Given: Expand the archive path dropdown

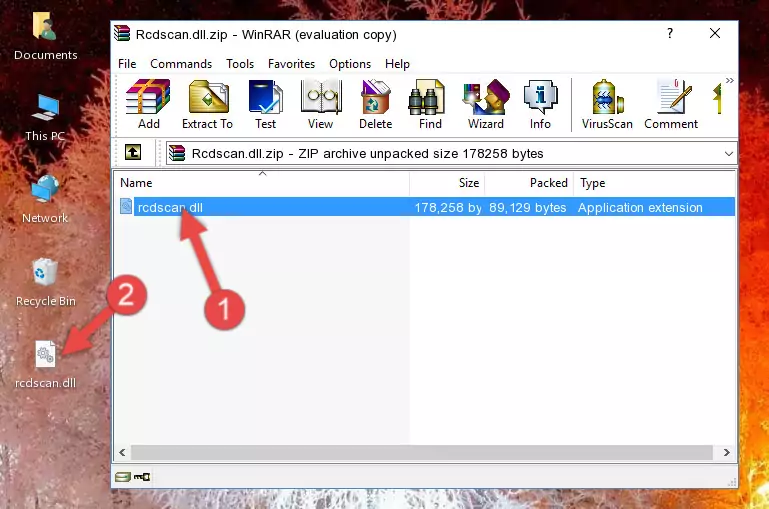Looking at the screenshot, I should 729,154.
